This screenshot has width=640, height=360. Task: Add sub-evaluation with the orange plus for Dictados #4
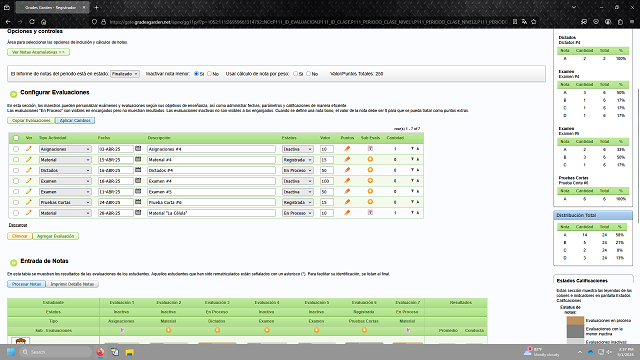(370, 170)
